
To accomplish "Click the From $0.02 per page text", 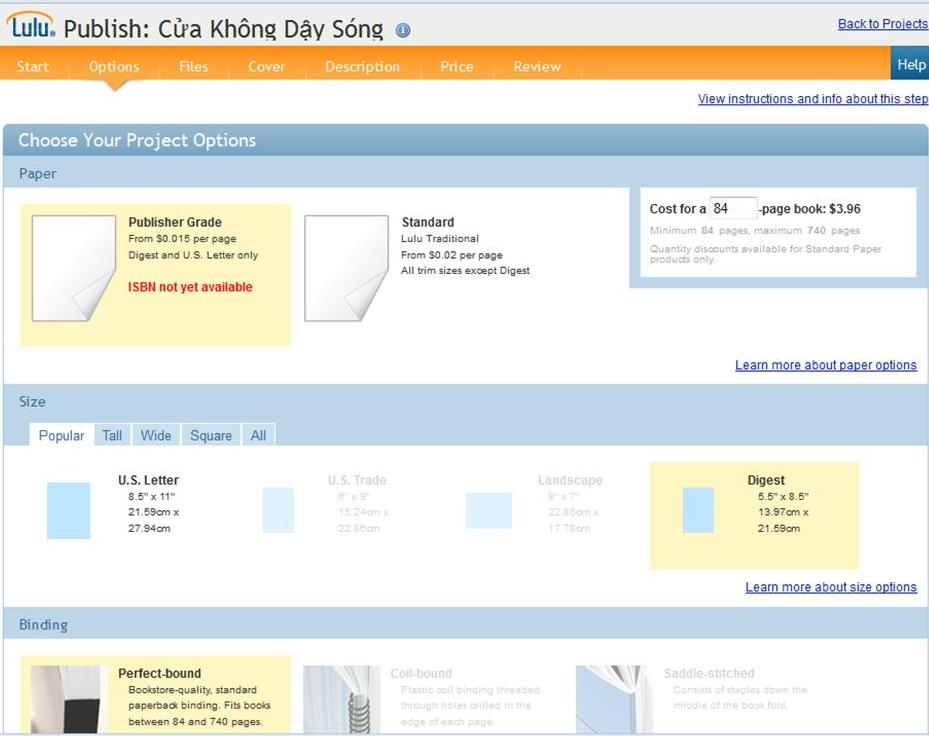I will [x=451, y=255].
